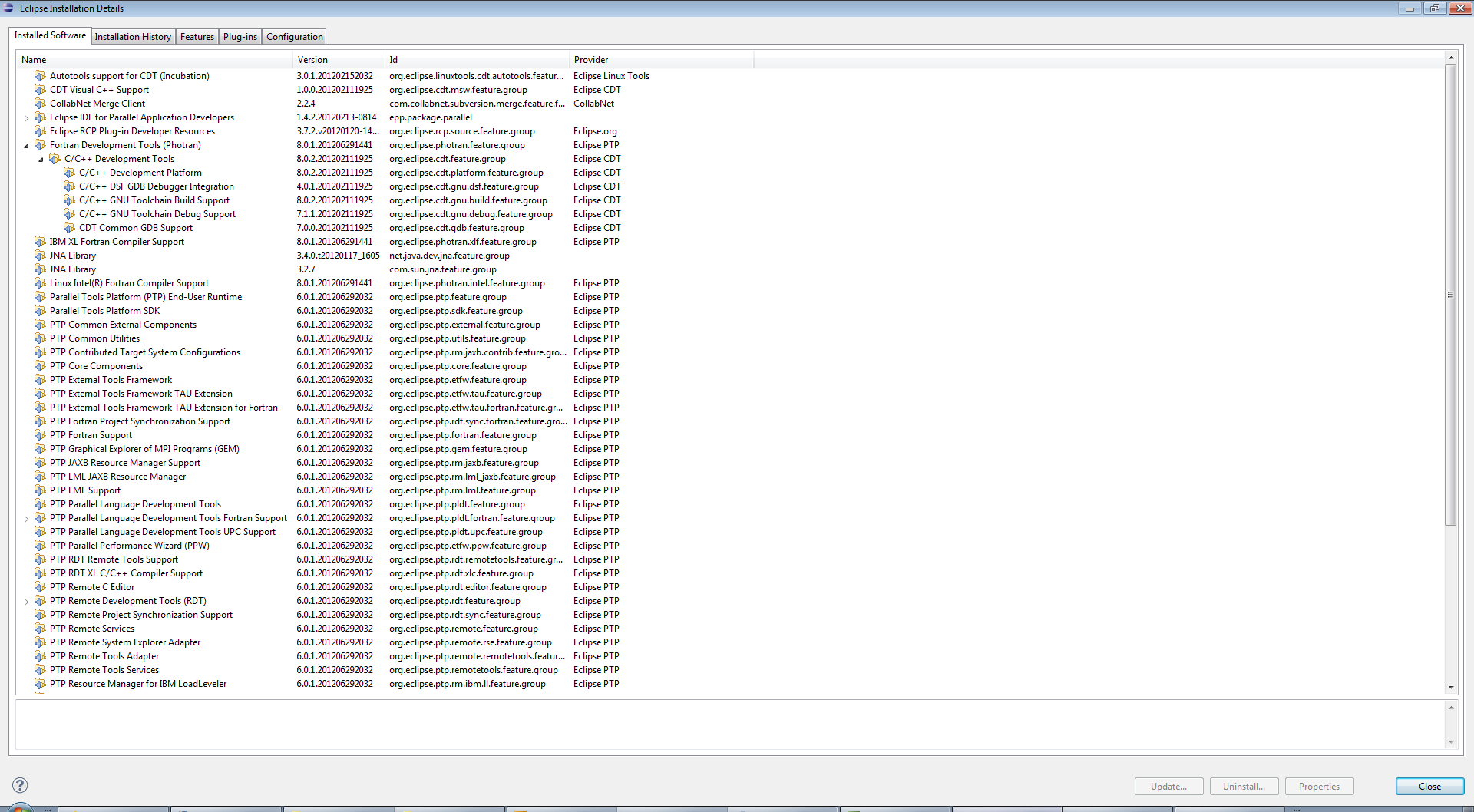The height and width of the screenshot is (812, 1474).
Task: Click the Autotools support for CDT feature icon
Action: tap(40, 76)
